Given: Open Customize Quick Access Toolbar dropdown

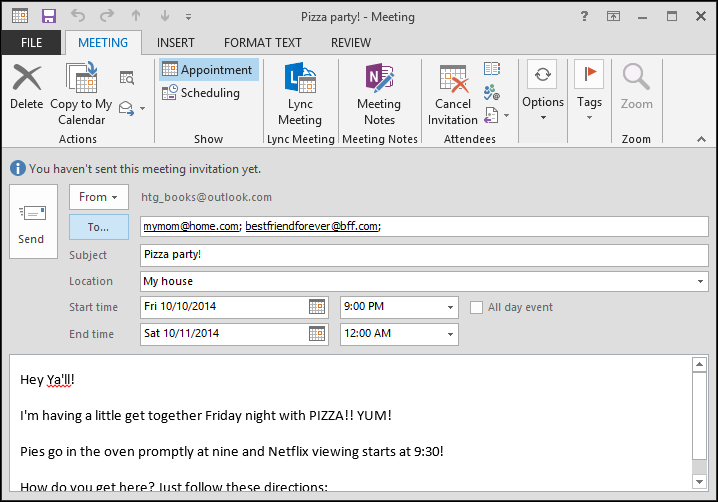Looking at the screenshot, I should (x=188, y=17).
